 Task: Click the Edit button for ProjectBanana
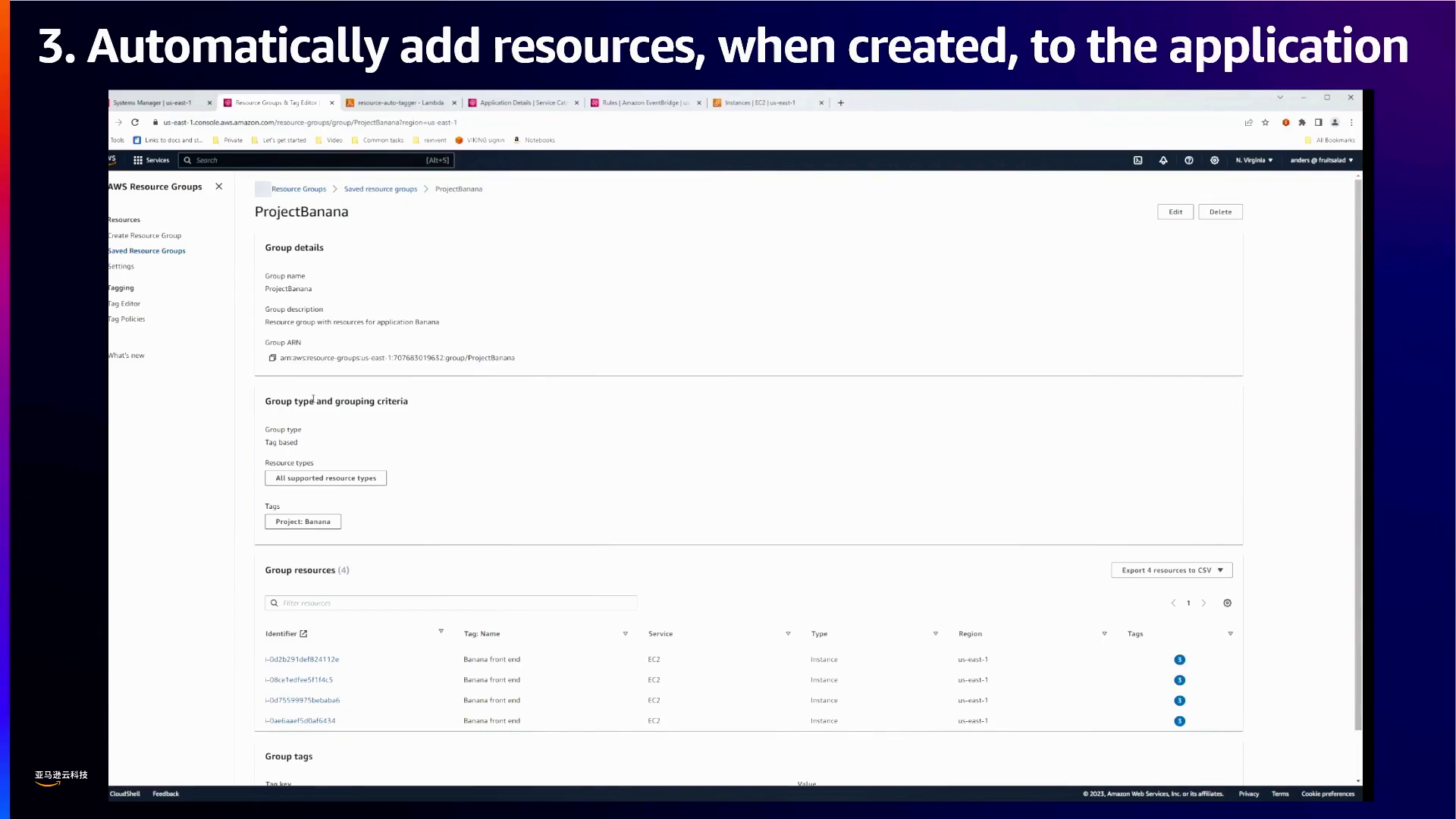click(x=1175, y=212)
